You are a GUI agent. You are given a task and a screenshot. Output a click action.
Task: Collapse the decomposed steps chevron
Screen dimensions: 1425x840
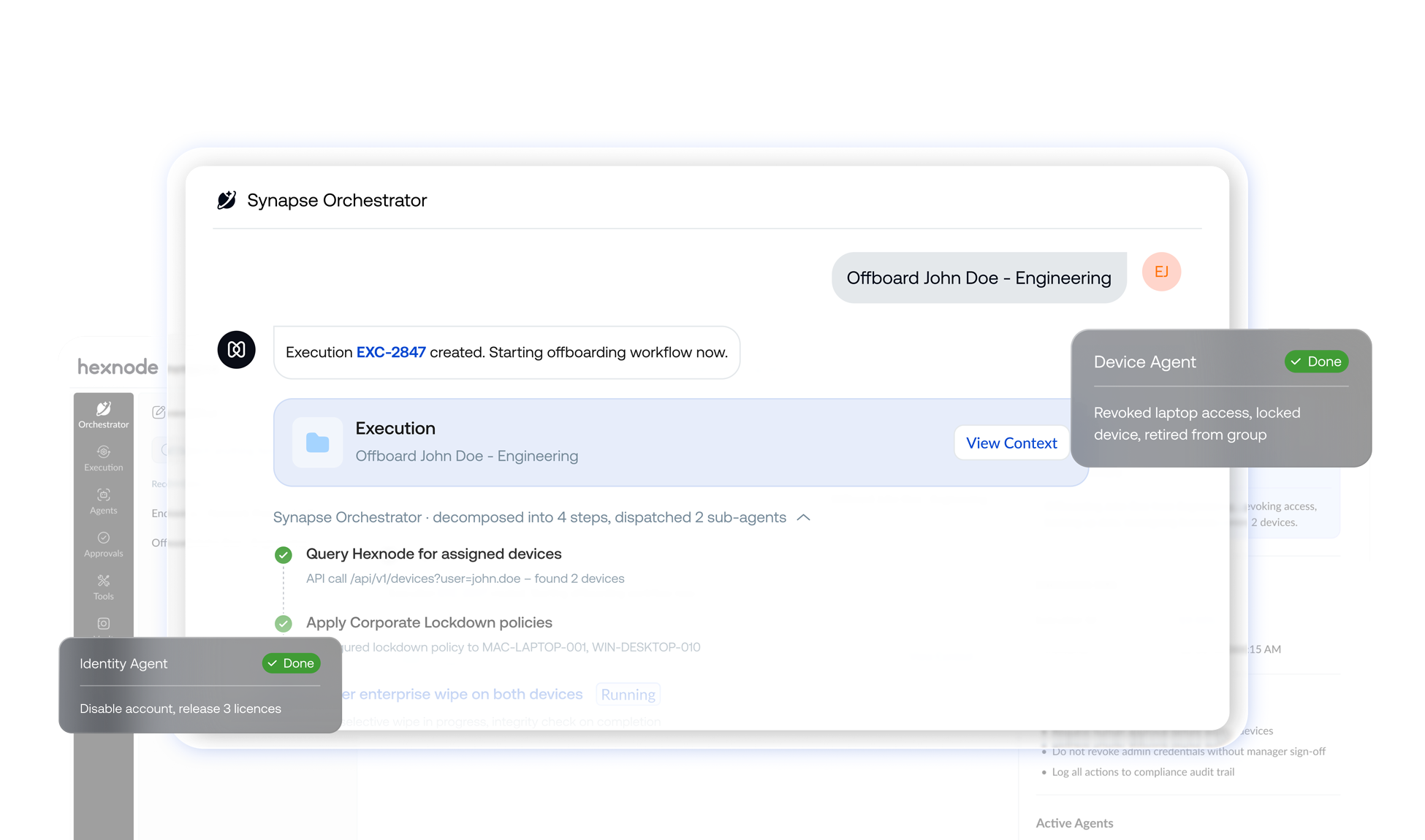(x=804, y=517)
